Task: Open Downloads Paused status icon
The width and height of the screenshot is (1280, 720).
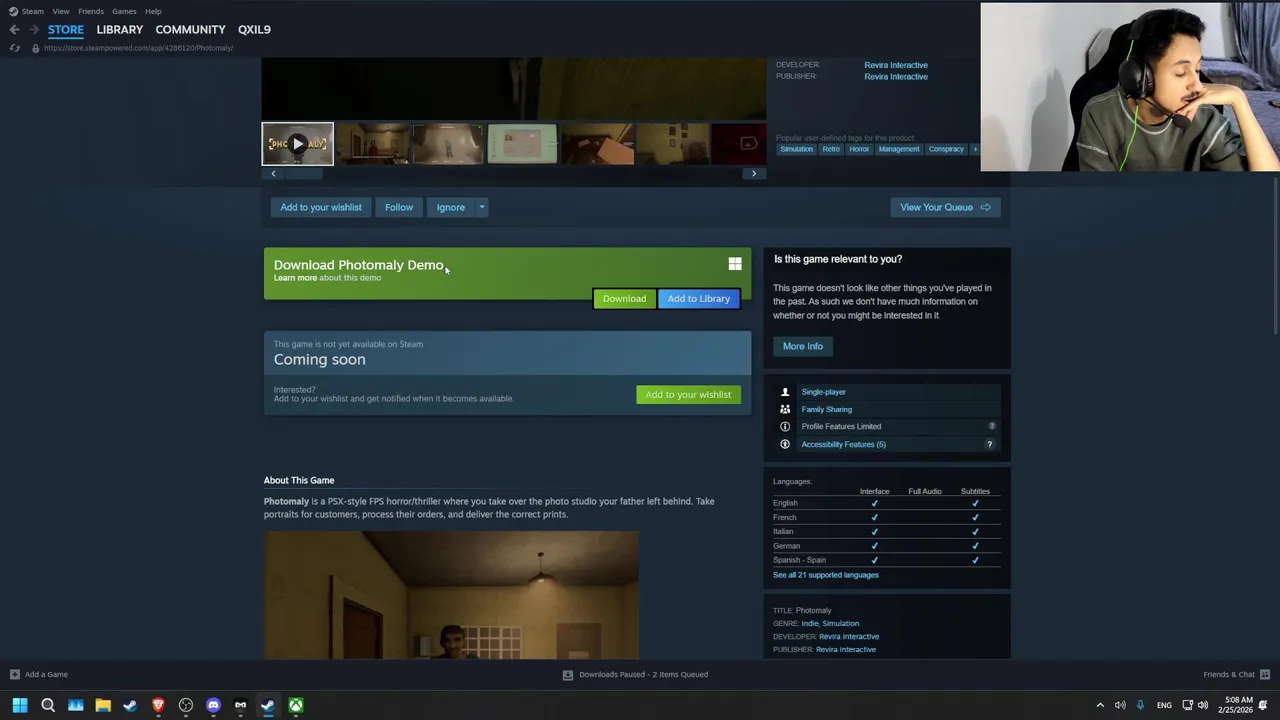Action: tap(568, 674)
